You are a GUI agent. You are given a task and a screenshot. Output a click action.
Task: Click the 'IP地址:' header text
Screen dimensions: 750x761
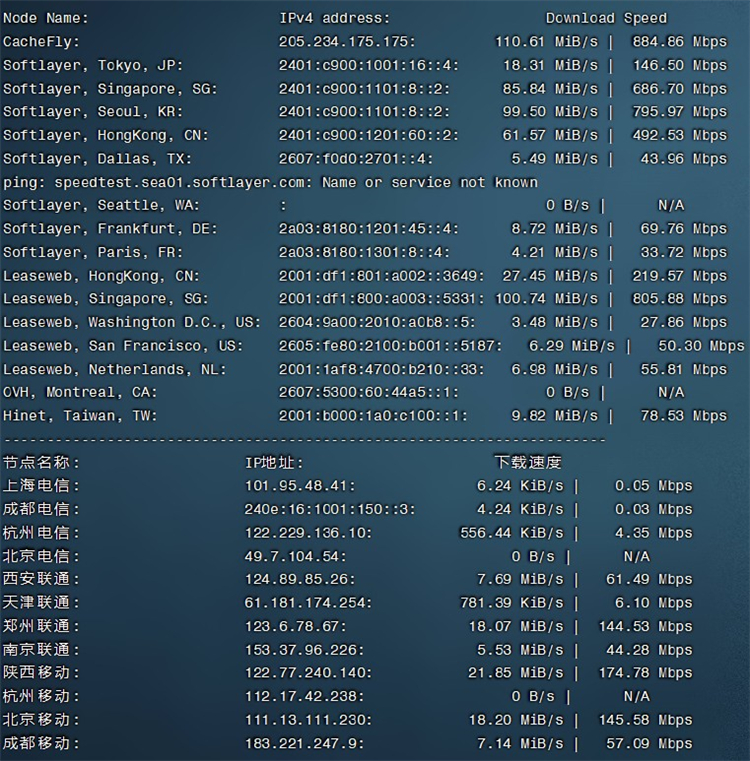coord(274,463)
